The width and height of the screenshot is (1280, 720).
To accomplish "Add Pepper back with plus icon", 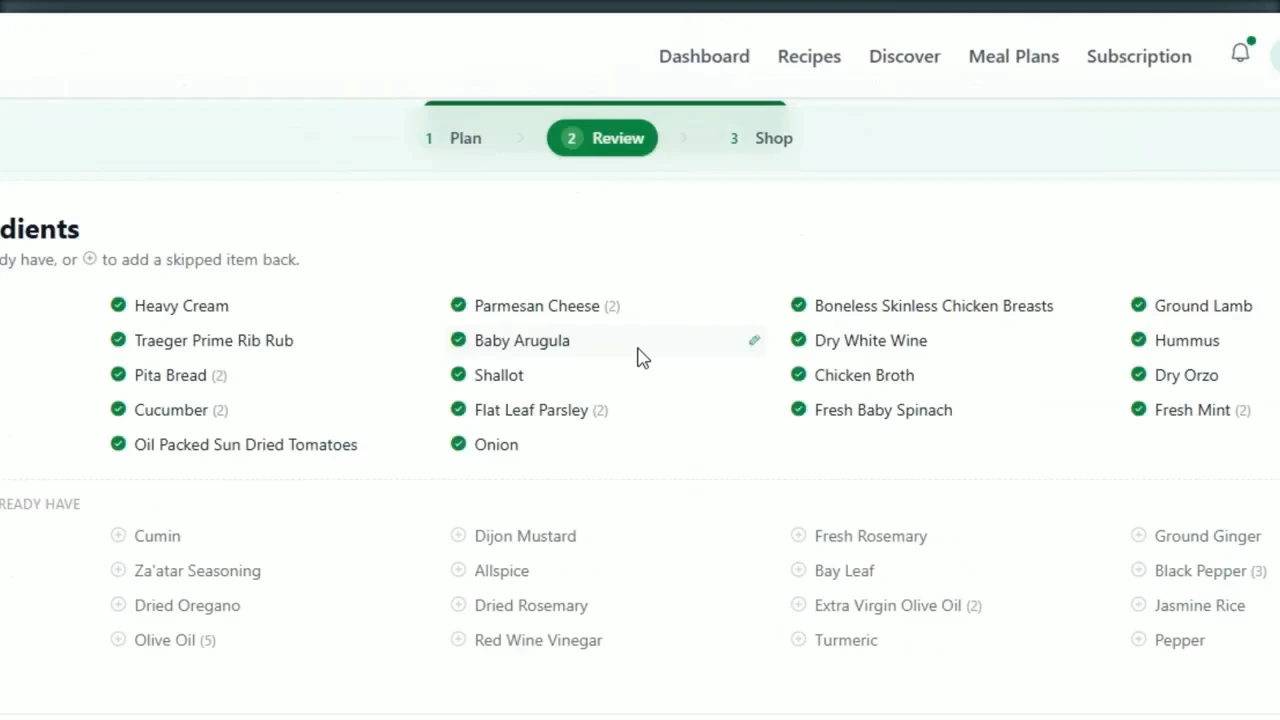I will (x=1138, y=639).
